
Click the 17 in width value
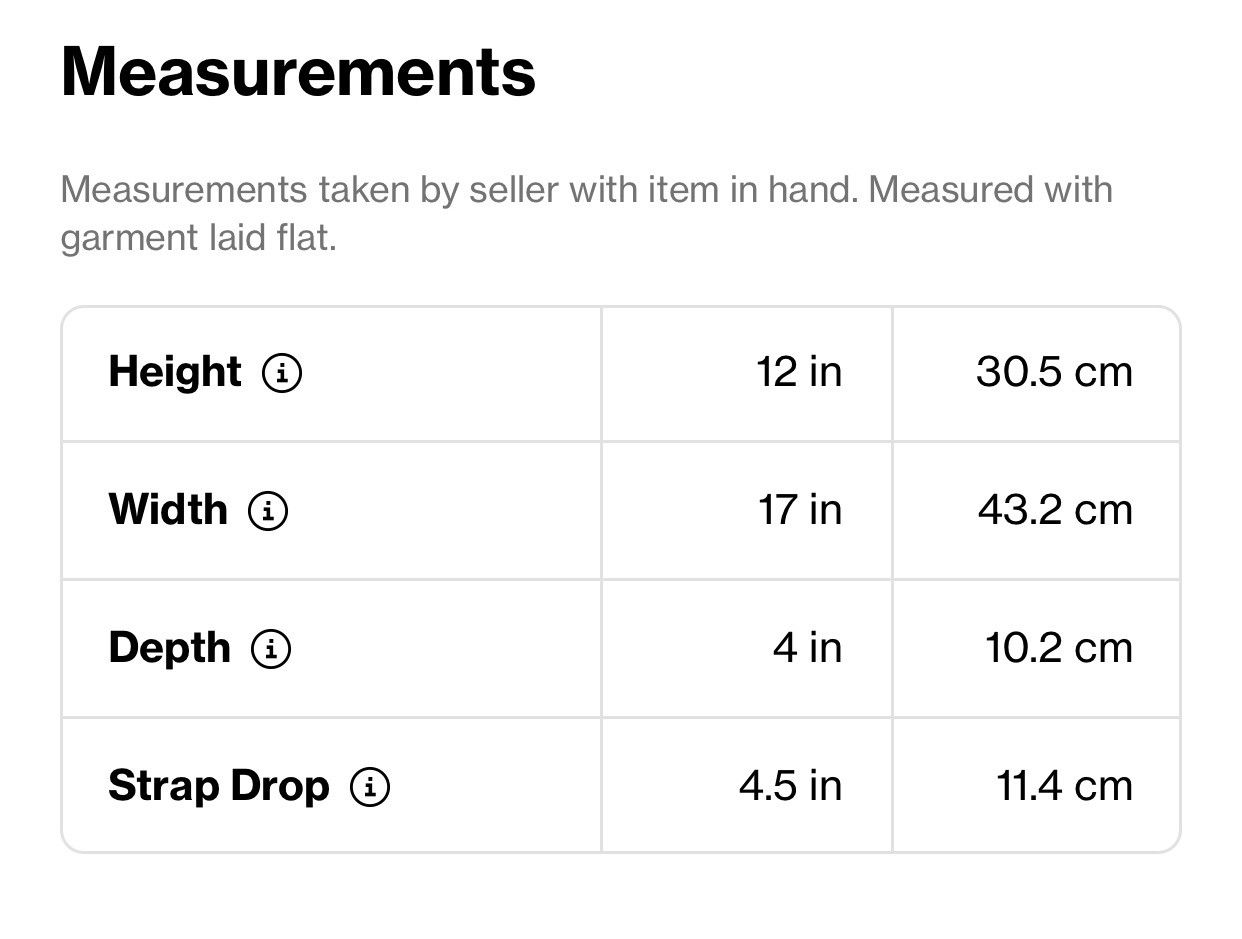pos(799,510)
